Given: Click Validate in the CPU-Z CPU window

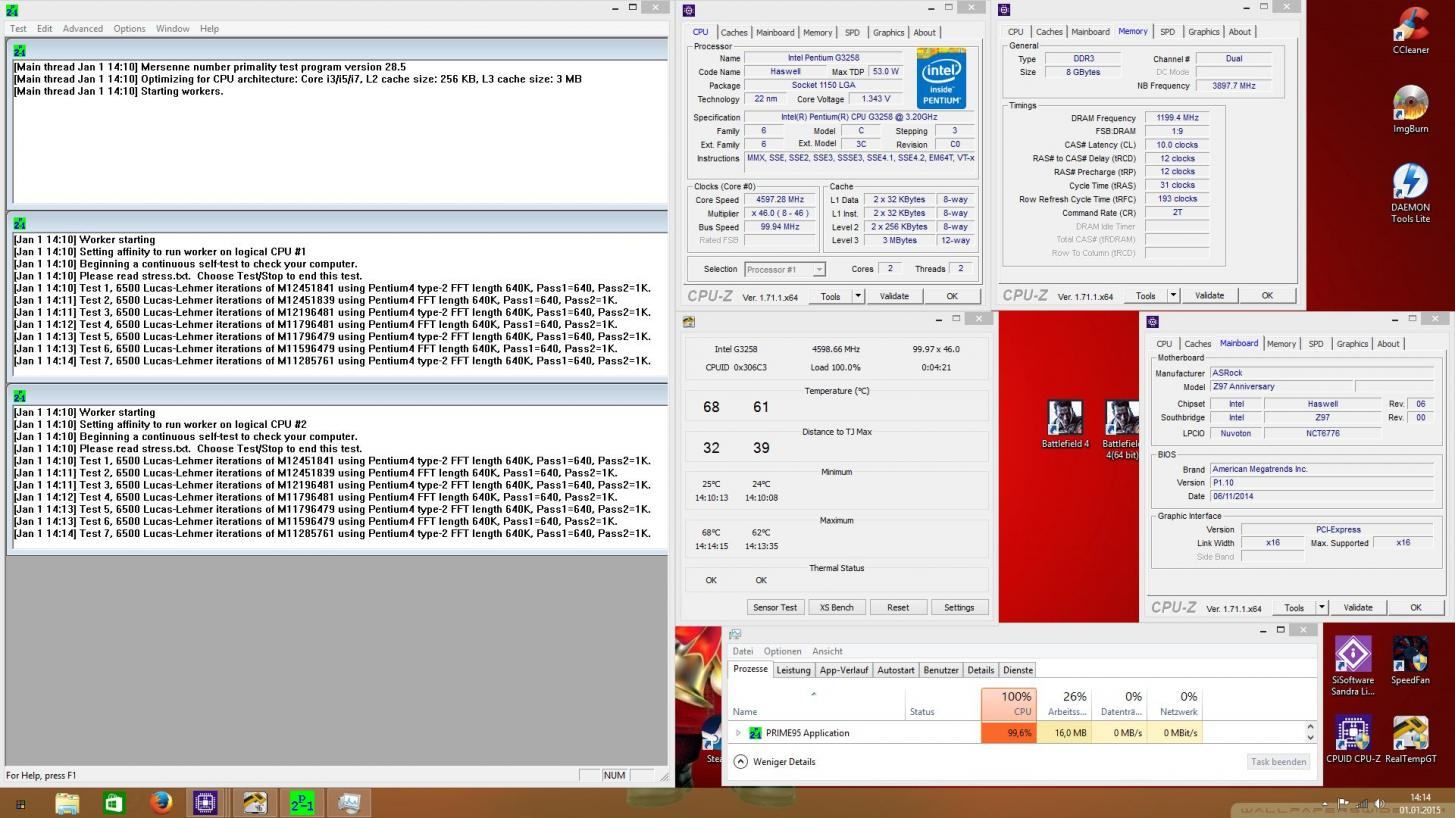Looking at the screenshot, I should (x=894, y=296).
